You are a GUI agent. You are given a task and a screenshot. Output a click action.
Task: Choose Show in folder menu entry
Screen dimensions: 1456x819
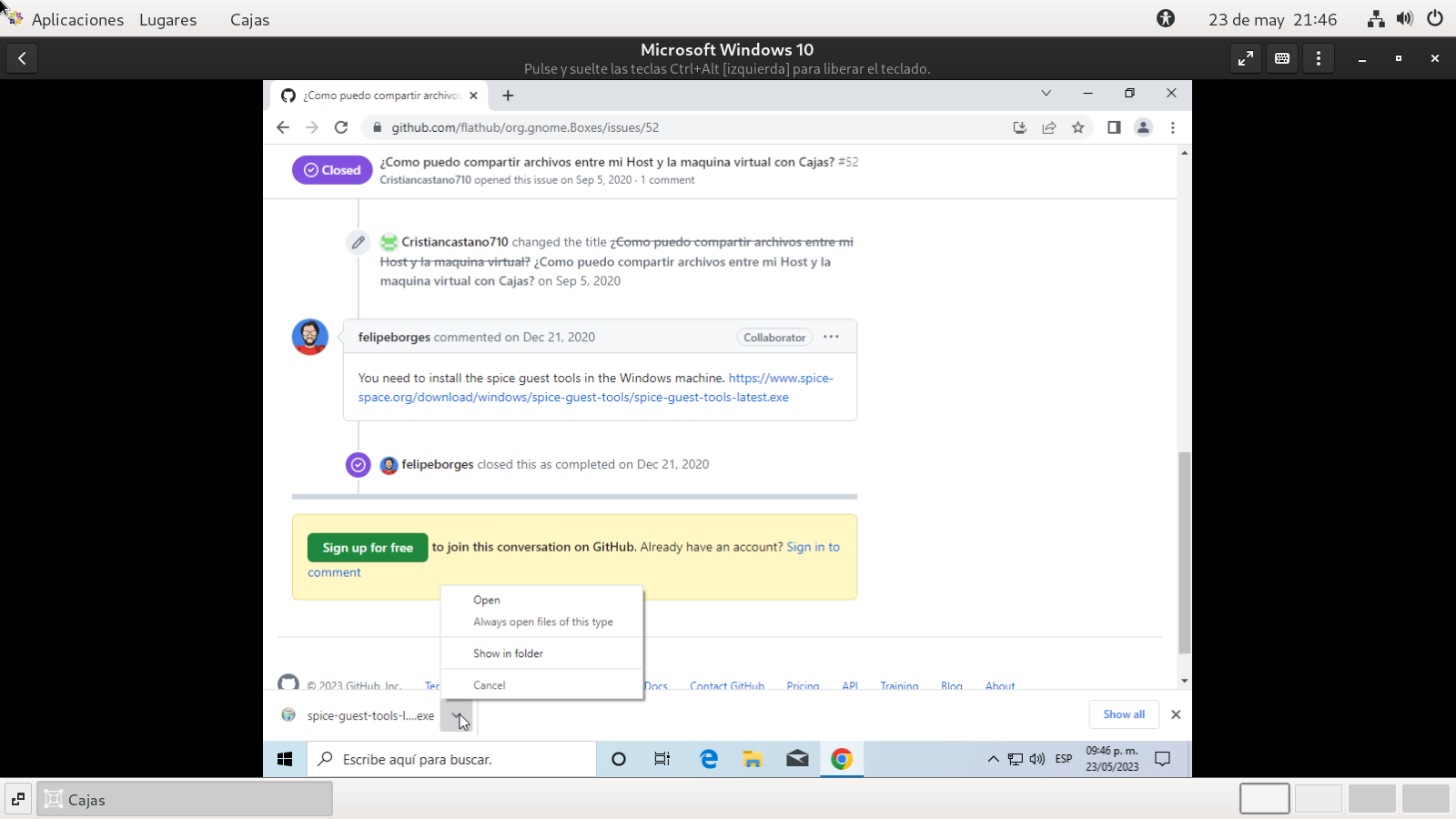(508, 653)
